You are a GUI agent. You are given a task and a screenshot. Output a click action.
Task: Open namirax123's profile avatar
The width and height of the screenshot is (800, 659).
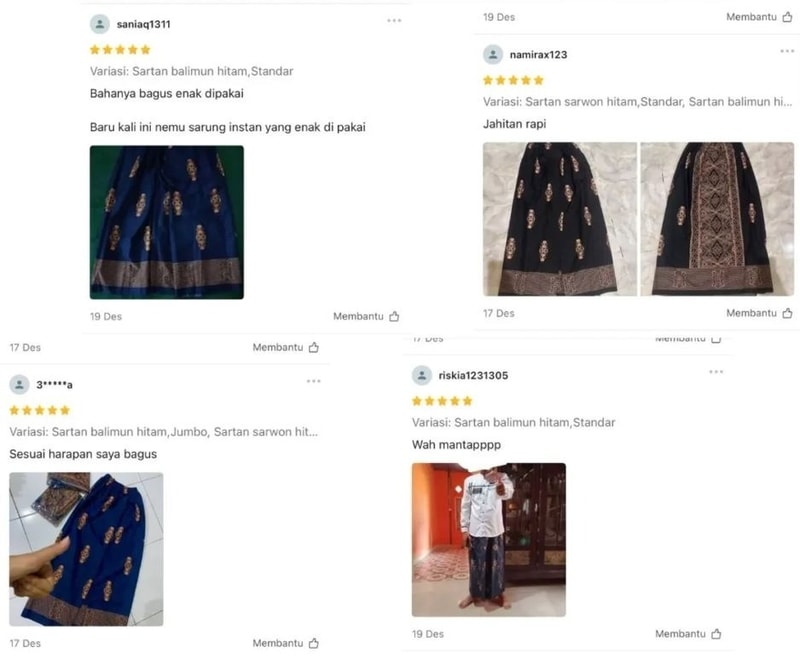click(x=493, y=55)
